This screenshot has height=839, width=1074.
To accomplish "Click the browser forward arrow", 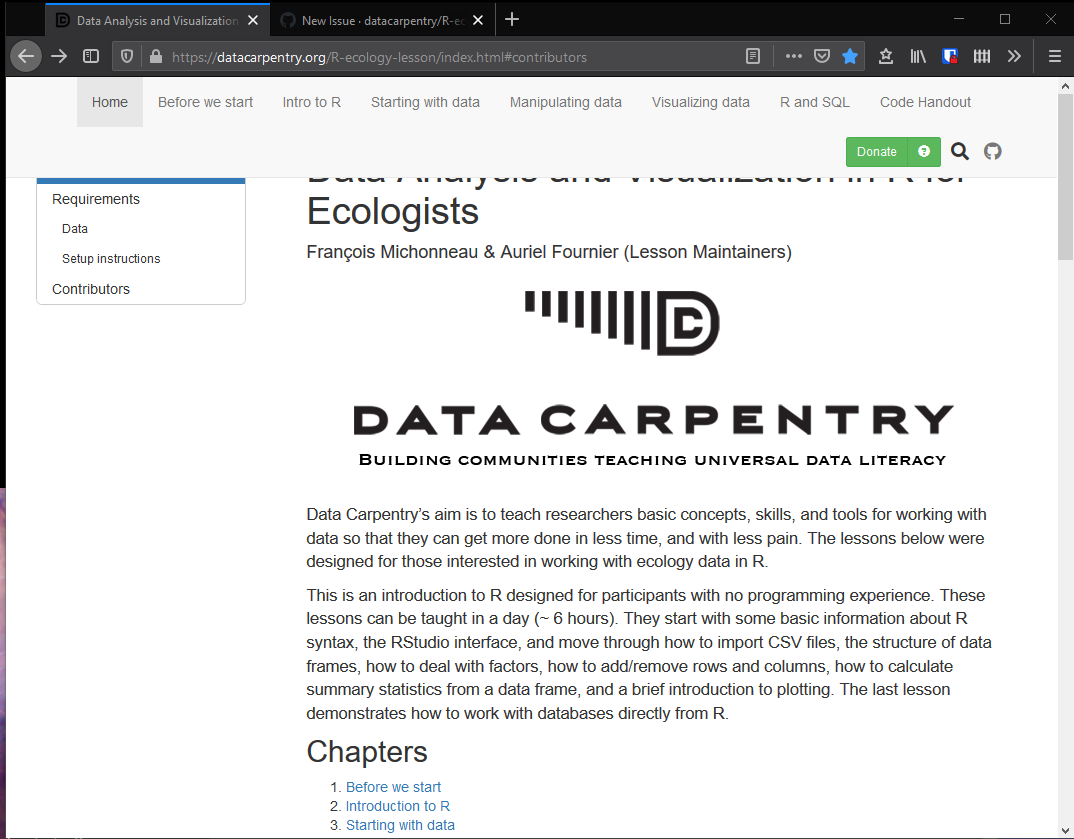I will click(x=60, y=56).
